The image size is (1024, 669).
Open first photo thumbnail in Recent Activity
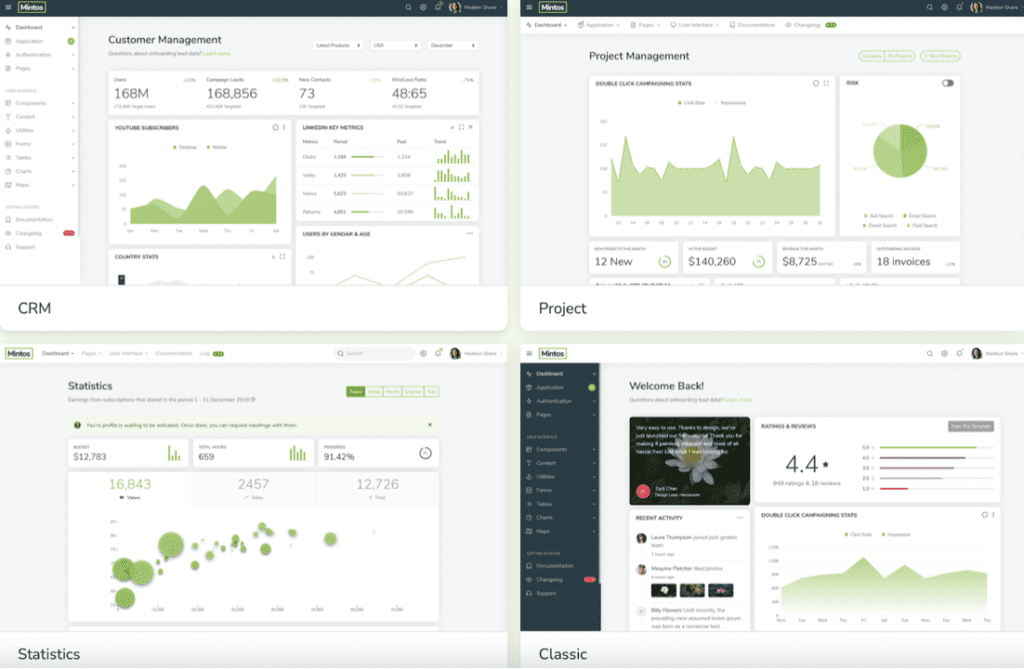coord(664,590)
